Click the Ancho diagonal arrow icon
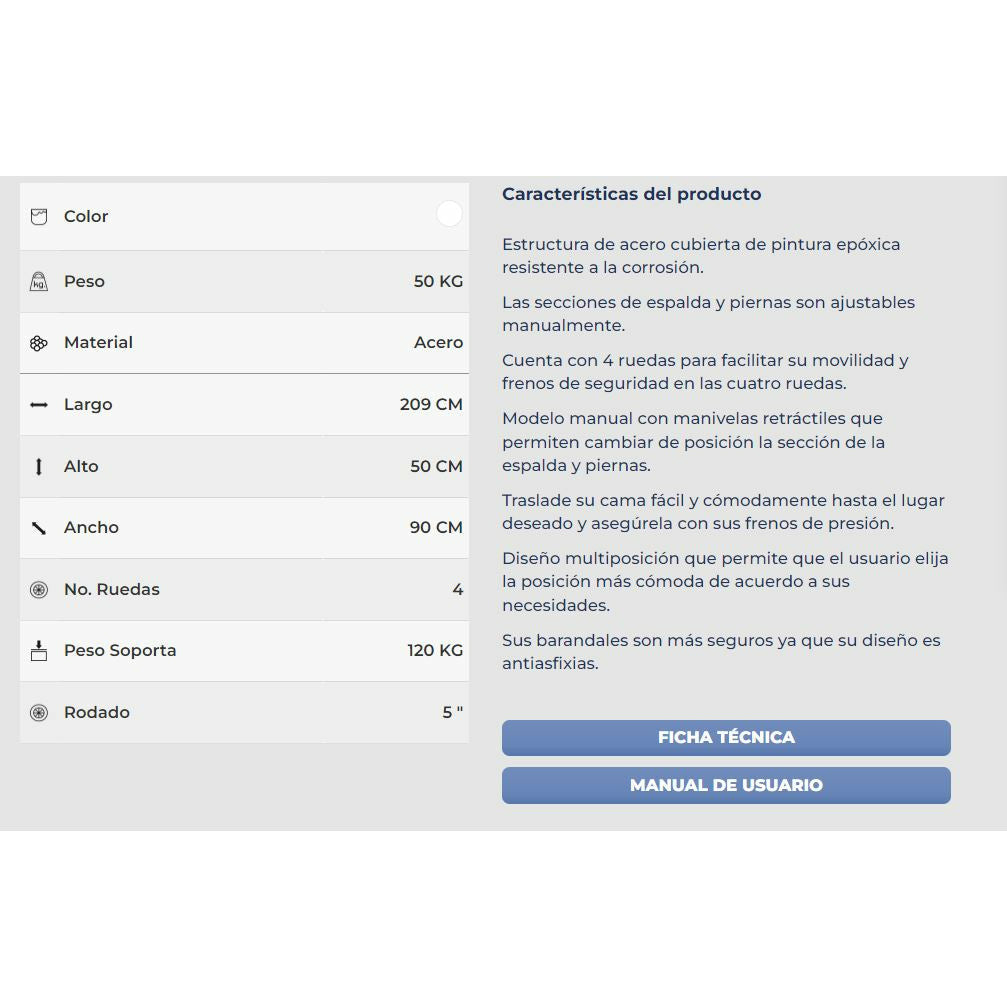This screenshot has height=1007, width=1007. [39, 528]
